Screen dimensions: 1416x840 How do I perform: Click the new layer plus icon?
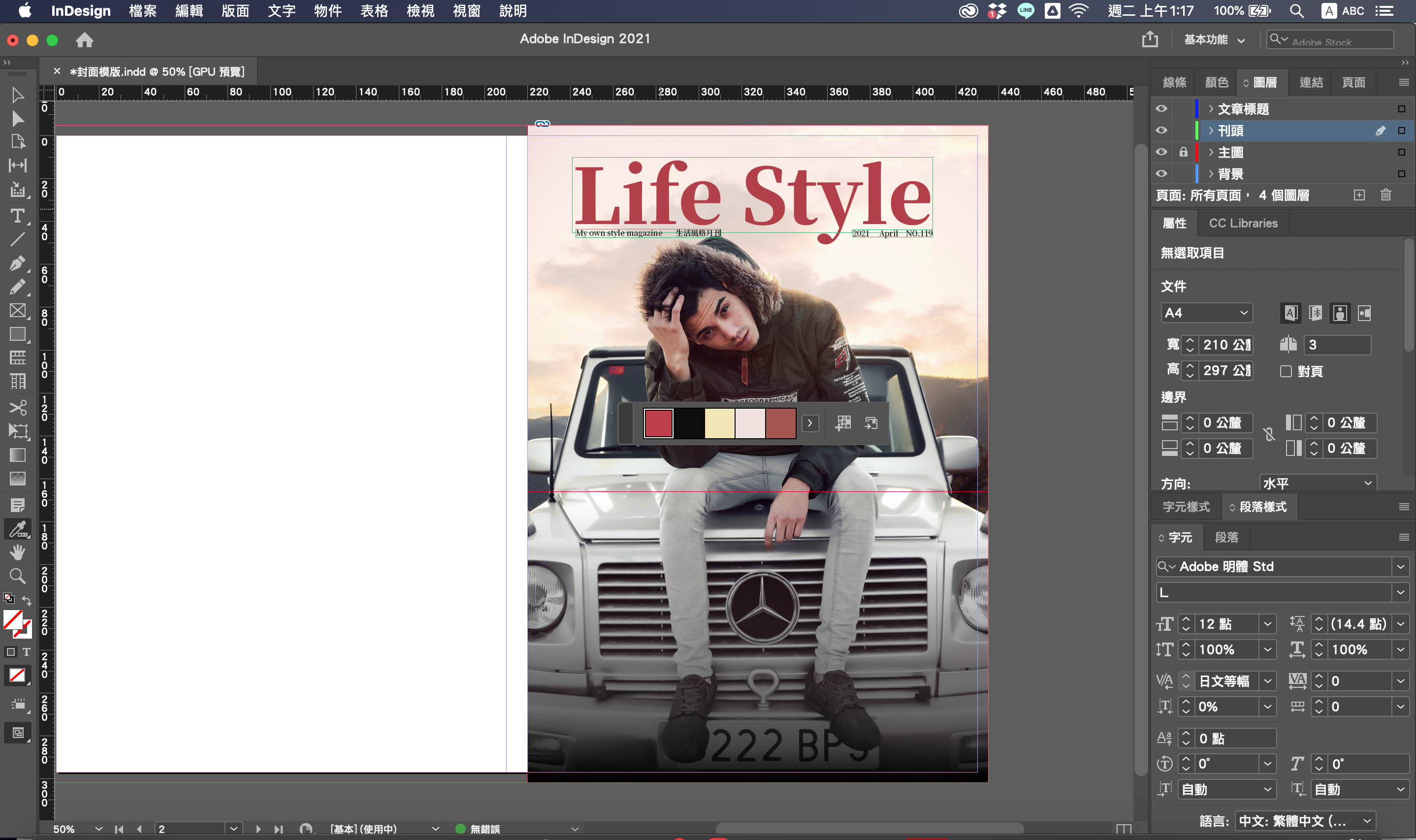(x=1359, y=195)
